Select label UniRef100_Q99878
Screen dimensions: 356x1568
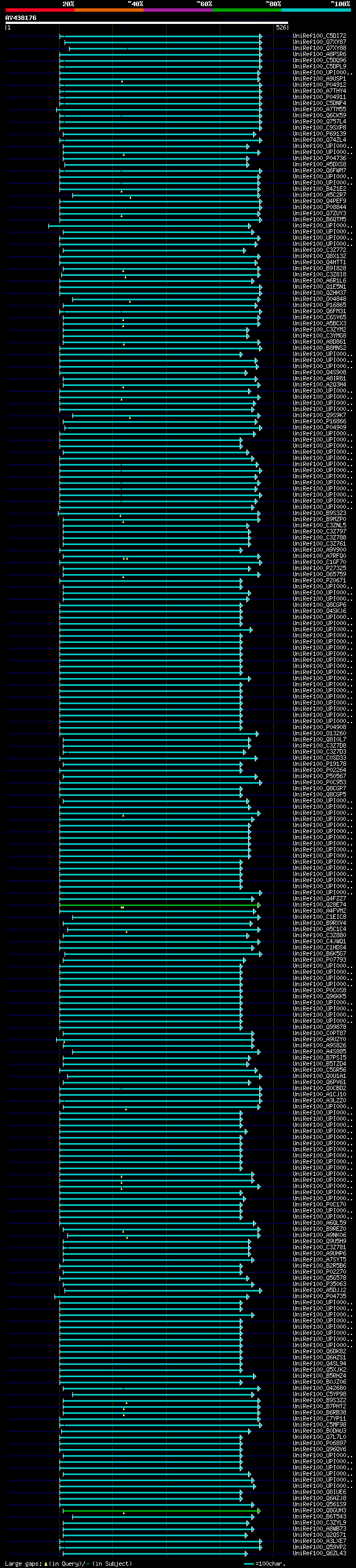pos(319,1027)
